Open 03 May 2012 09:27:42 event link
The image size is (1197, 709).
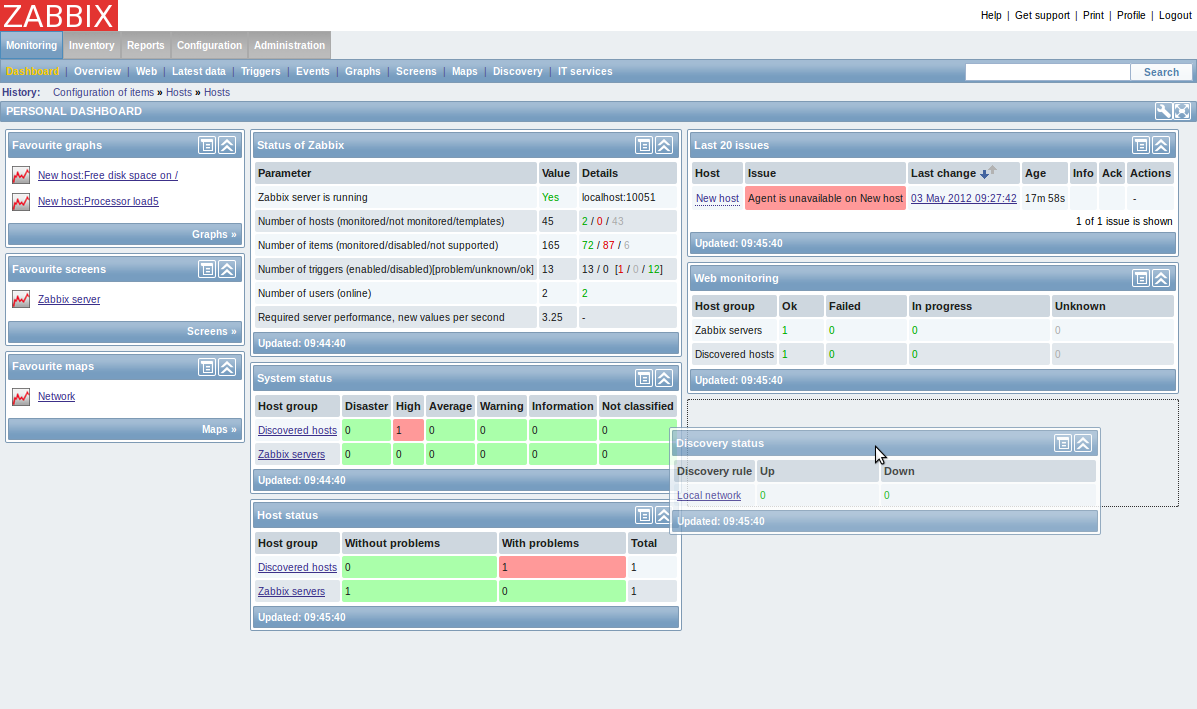point(963,198)
